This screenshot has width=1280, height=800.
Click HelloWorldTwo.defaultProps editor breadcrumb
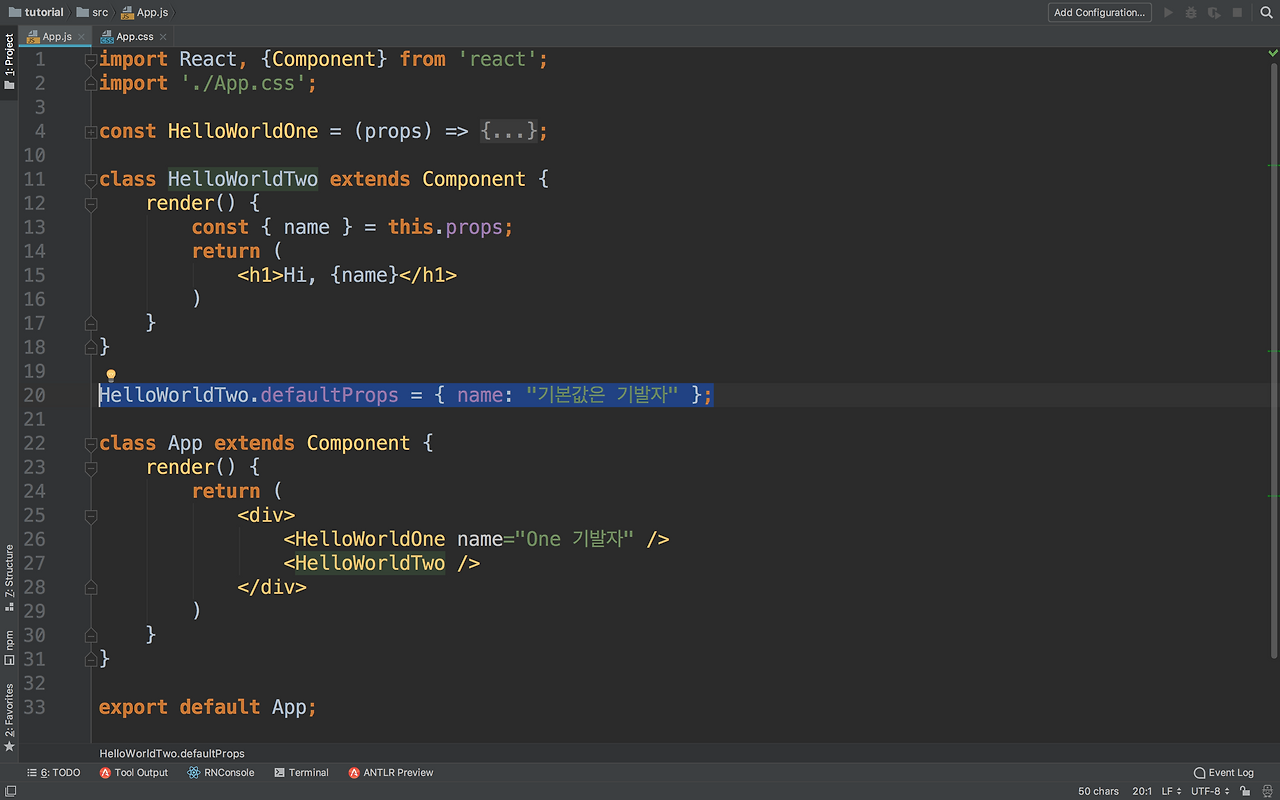(172, 753)
